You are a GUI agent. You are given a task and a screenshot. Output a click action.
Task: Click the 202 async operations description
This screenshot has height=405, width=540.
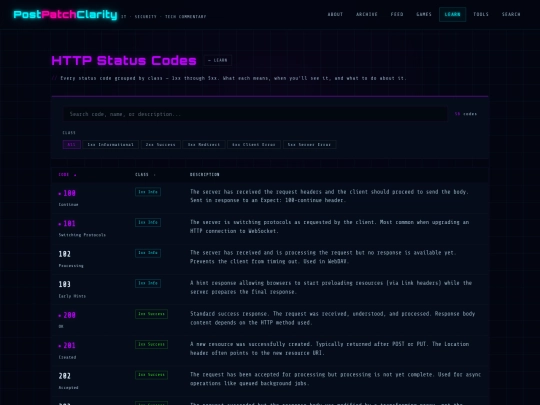(335, 379)
